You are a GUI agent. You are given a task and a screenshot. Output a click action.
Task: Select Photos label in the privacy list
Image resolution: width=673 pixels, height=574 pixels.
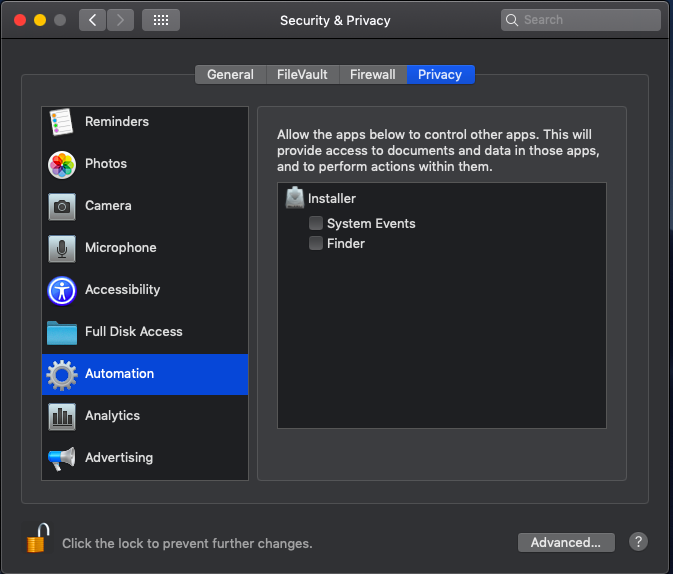click(x=106, y=164)
